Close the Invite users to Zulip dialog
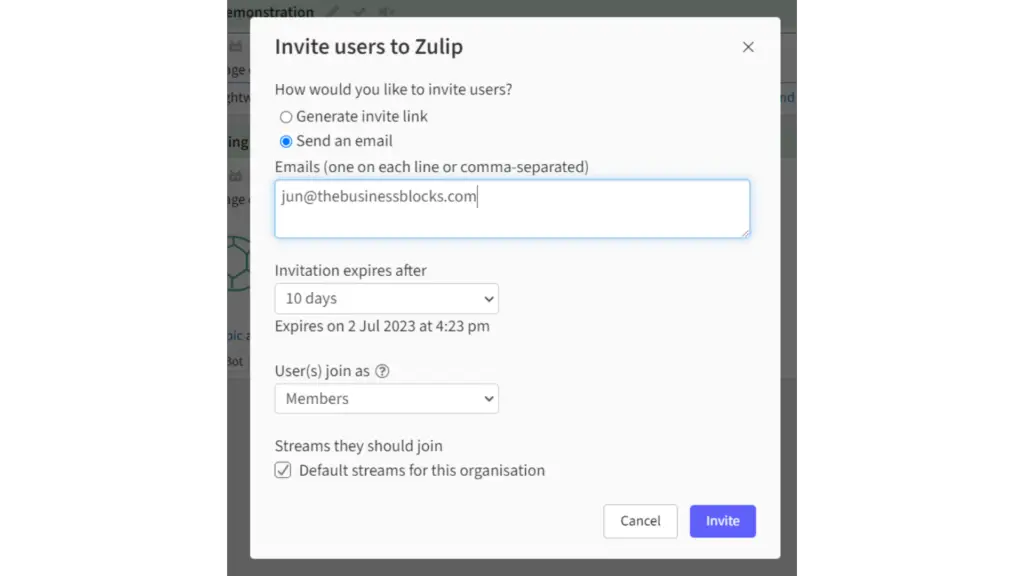Image resolution: width=1024 pixels, height=576 pixels. (x=748, y=47)
